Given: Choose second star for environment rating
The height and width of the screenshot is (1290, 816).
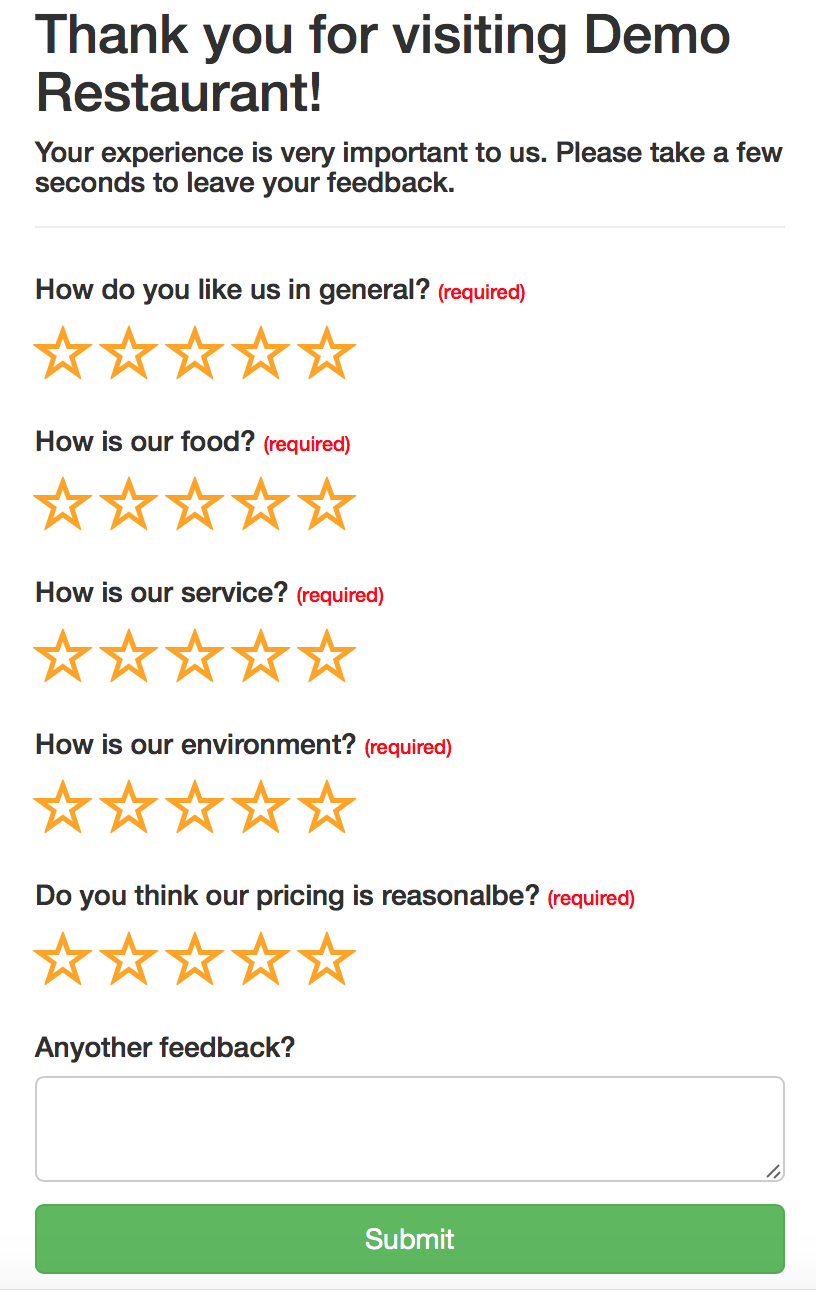Looking at the screenshot, I should (129, 808).
